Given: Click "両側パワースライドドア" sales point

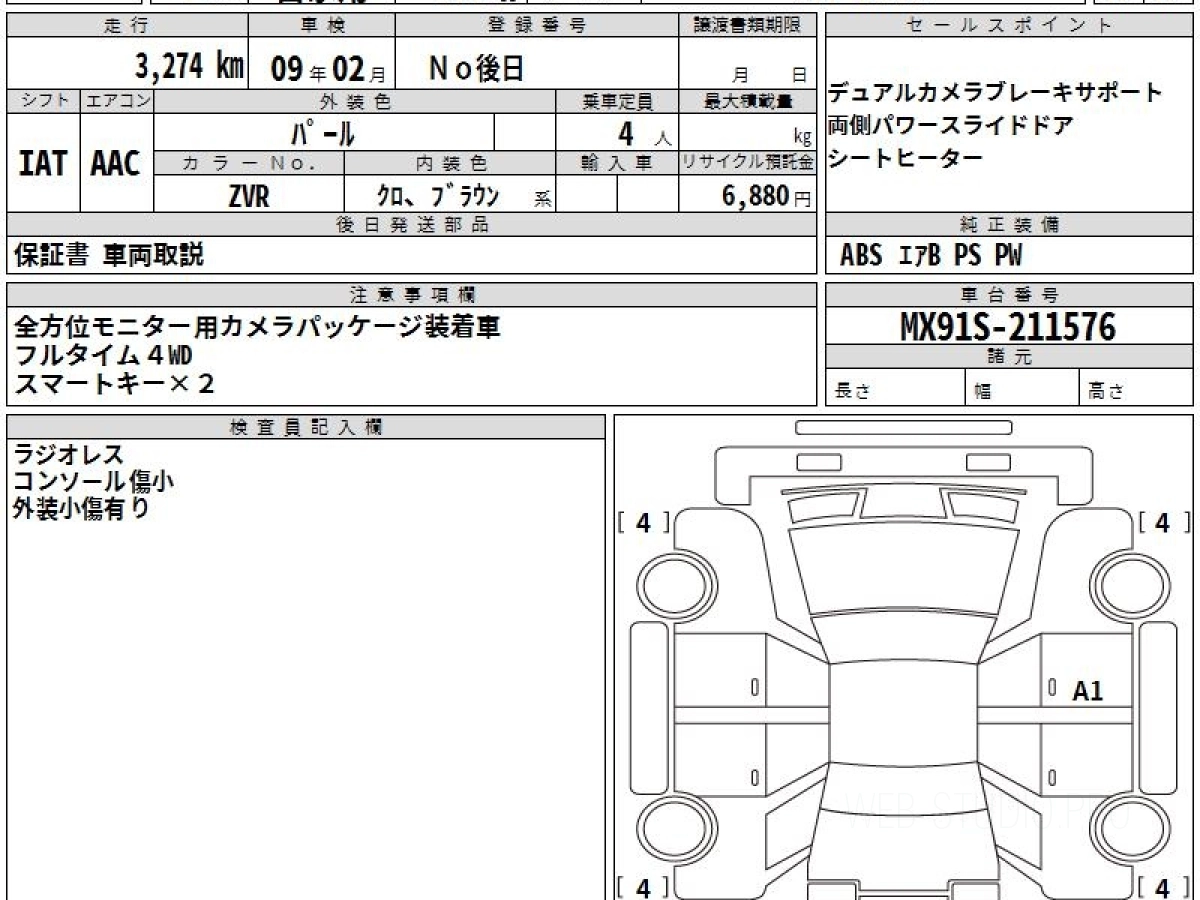Looking at the screenshot, I should tap(951, 125).
